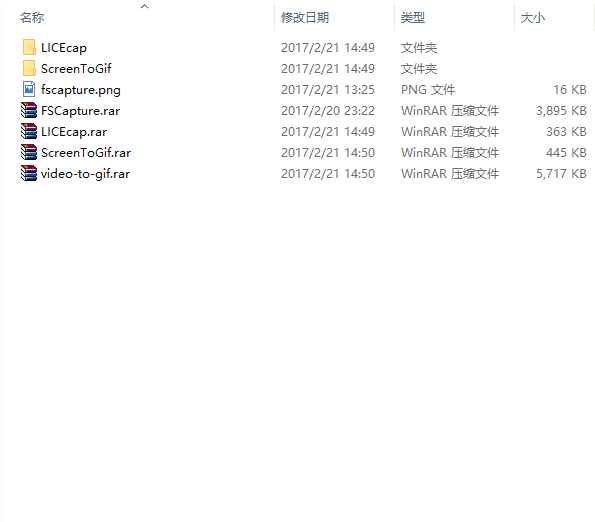Select the FSCapture.rar file name
This screenshot has height=522, width=595.
pos(80,111)
